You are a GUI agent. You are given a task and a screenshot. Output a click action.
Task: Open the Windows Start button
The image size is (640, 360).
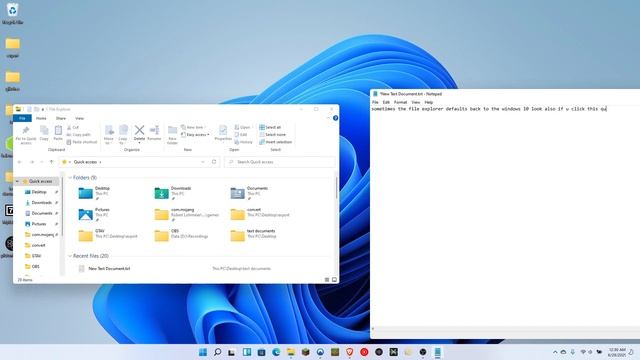pyautogui.click(x=203, y=352)
